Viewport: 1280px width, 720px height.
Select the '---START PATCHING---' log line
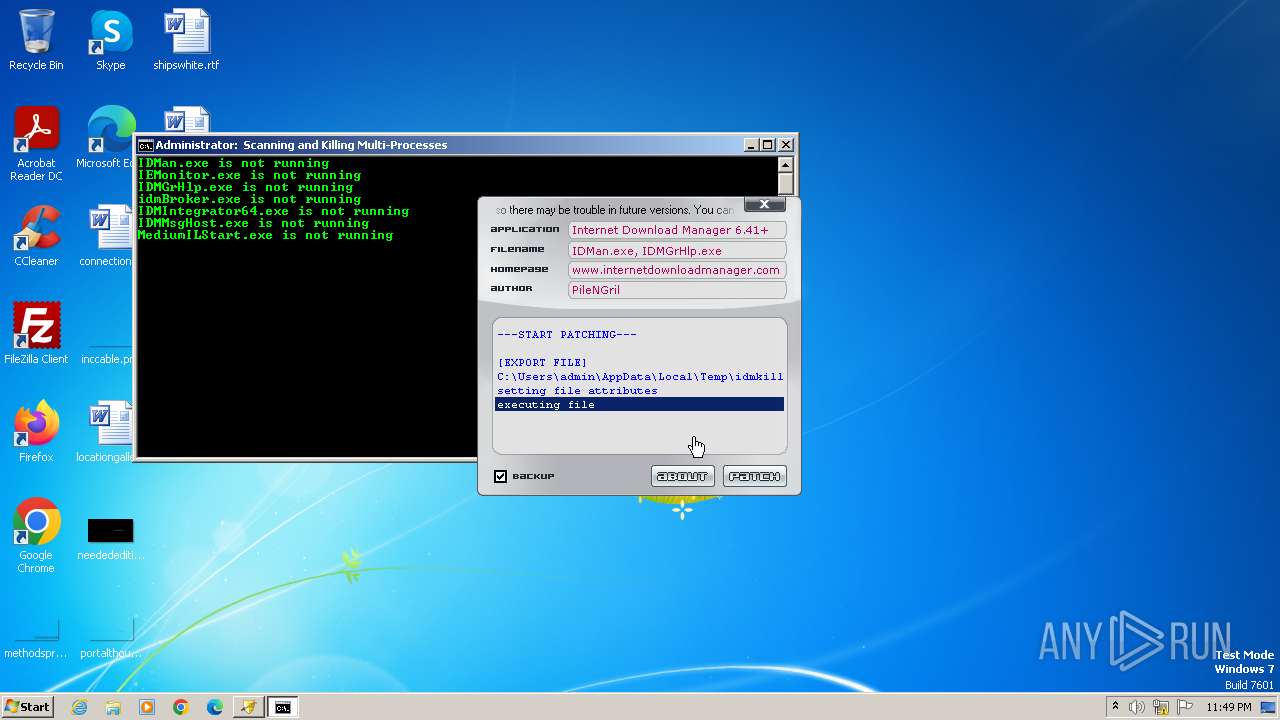(567, 335)
